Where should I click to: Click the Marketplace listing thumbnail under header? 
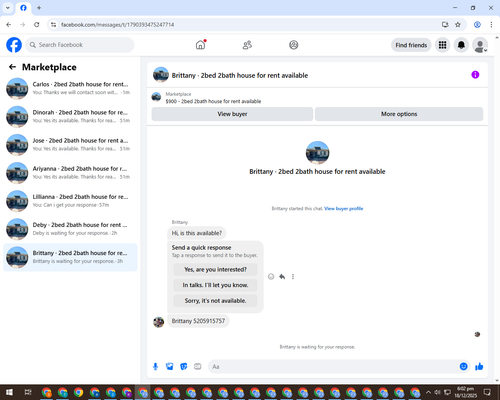[156, 97]
